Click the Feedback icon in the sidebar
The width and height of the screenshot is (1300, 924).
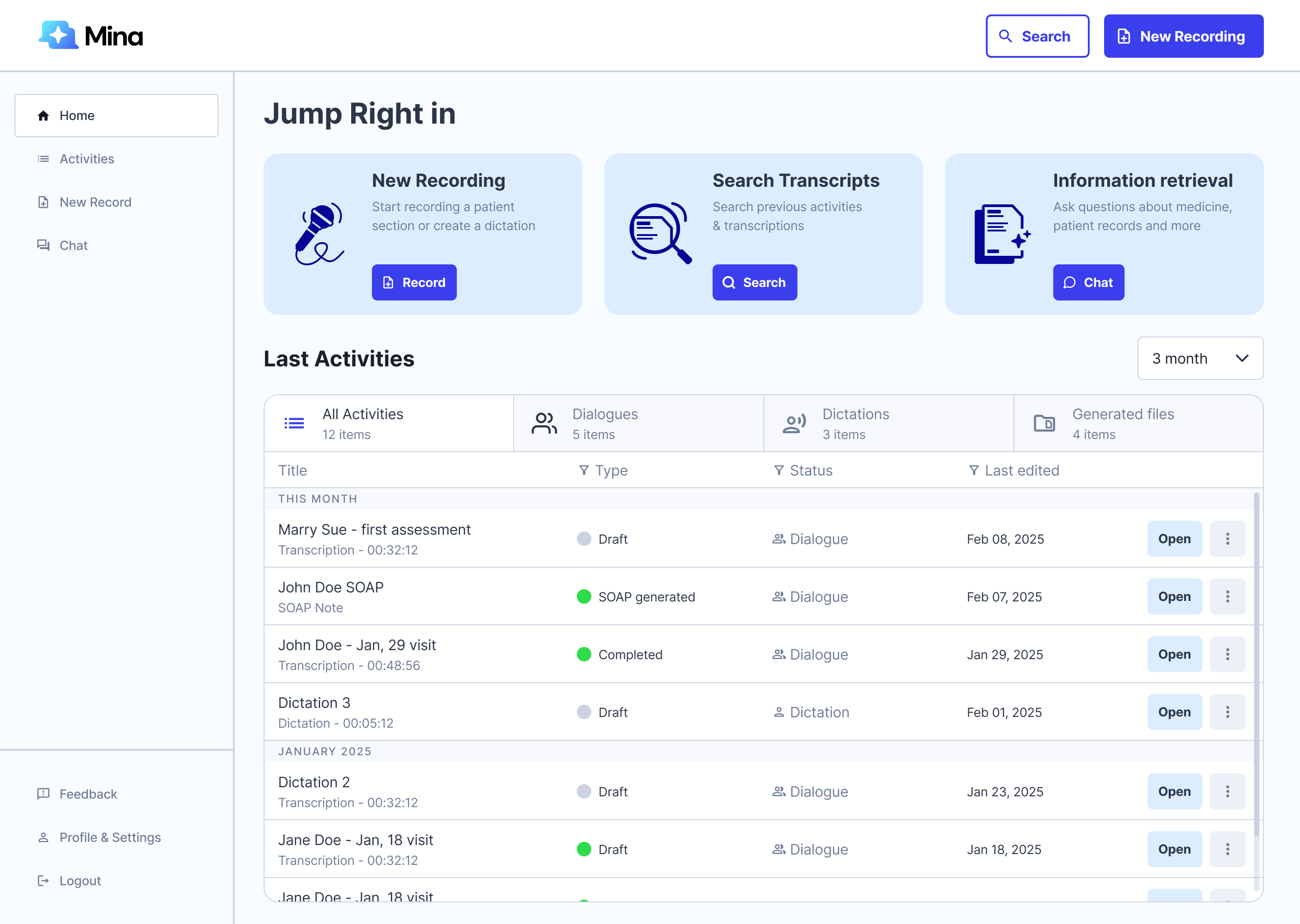43,794
